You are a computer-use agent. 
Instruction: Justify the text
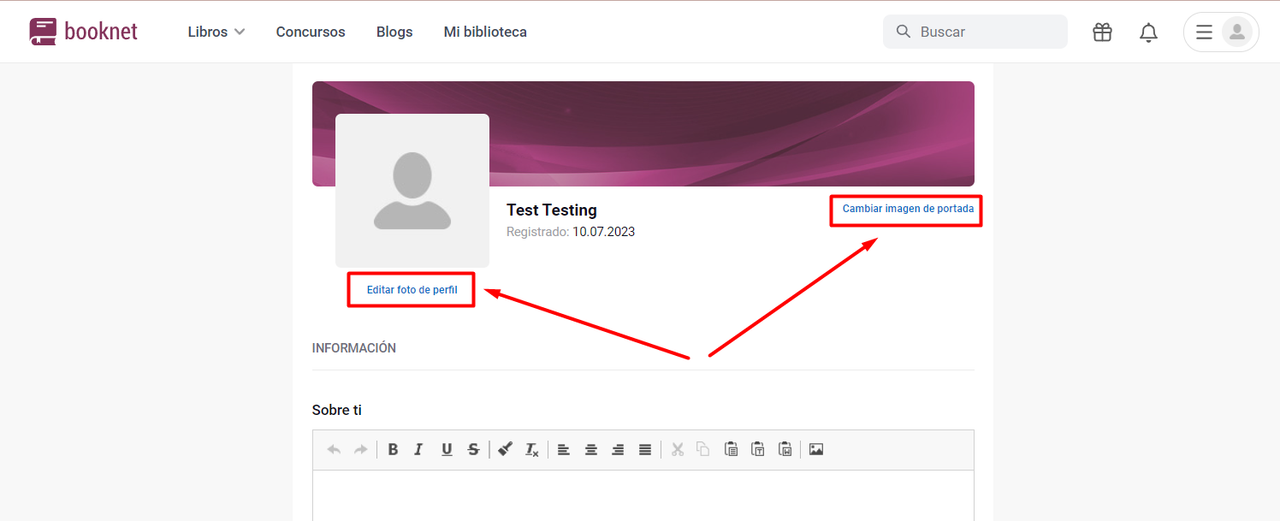pyautogui.click(x=645, y=450)
